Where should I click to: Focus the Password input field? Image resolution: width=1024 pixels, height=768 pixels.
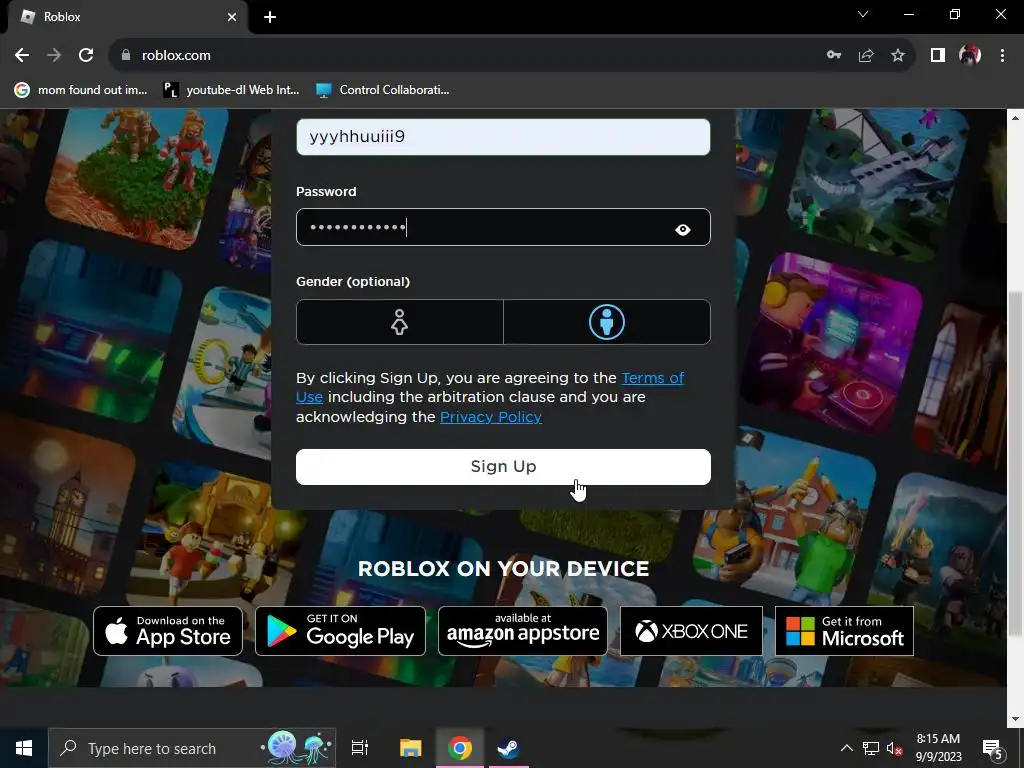coord(503,227)
